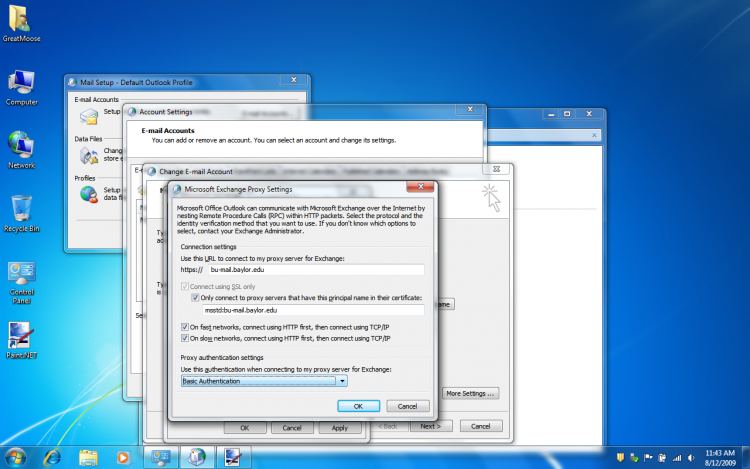The width and height of the screenshot is (750, 469).
Task: Select the Recycle Bin desktop icon
Action: coord(22,214)
